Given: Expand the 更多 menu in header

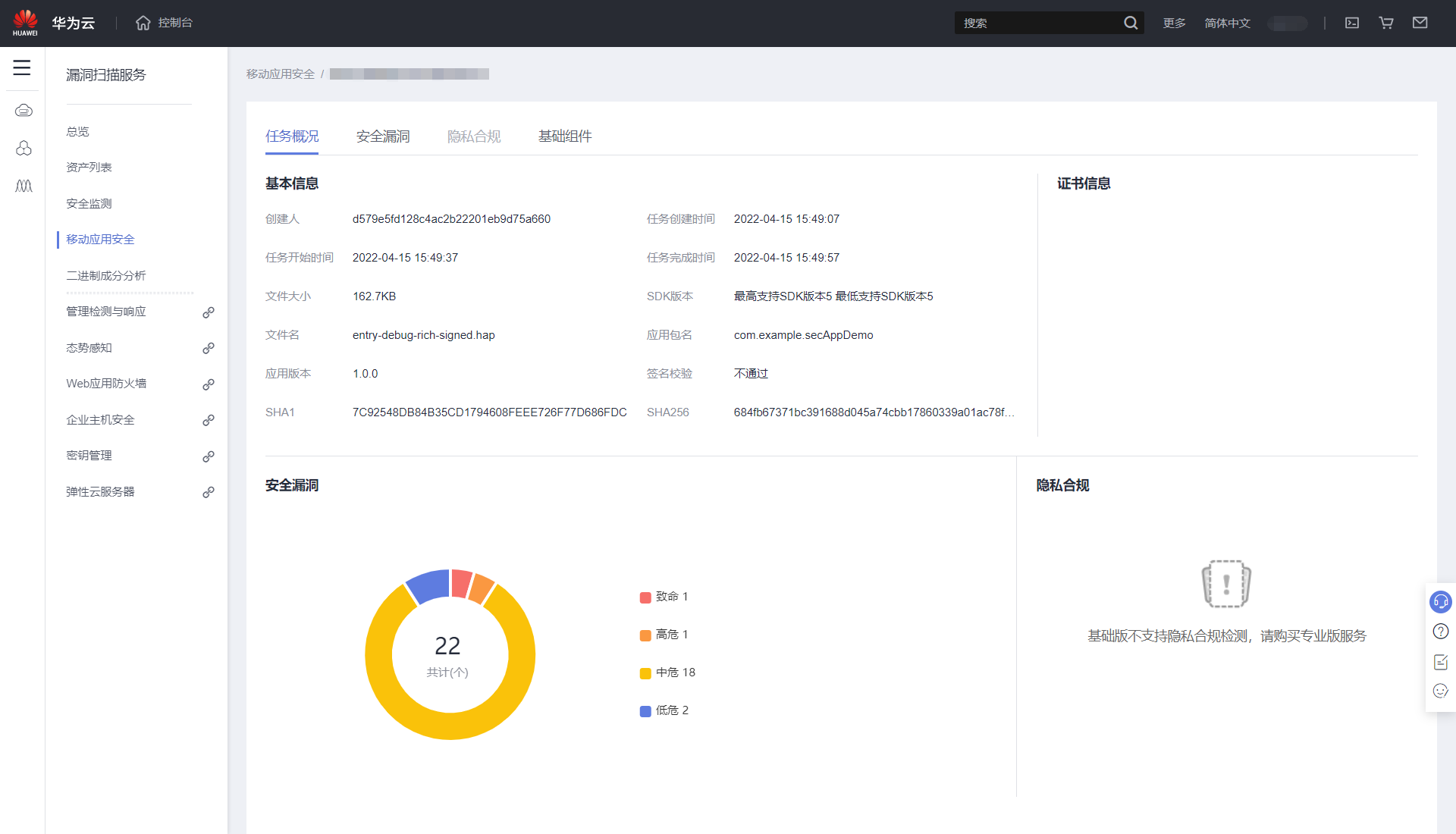Looking at the screenshot, I should (1174, 23).
